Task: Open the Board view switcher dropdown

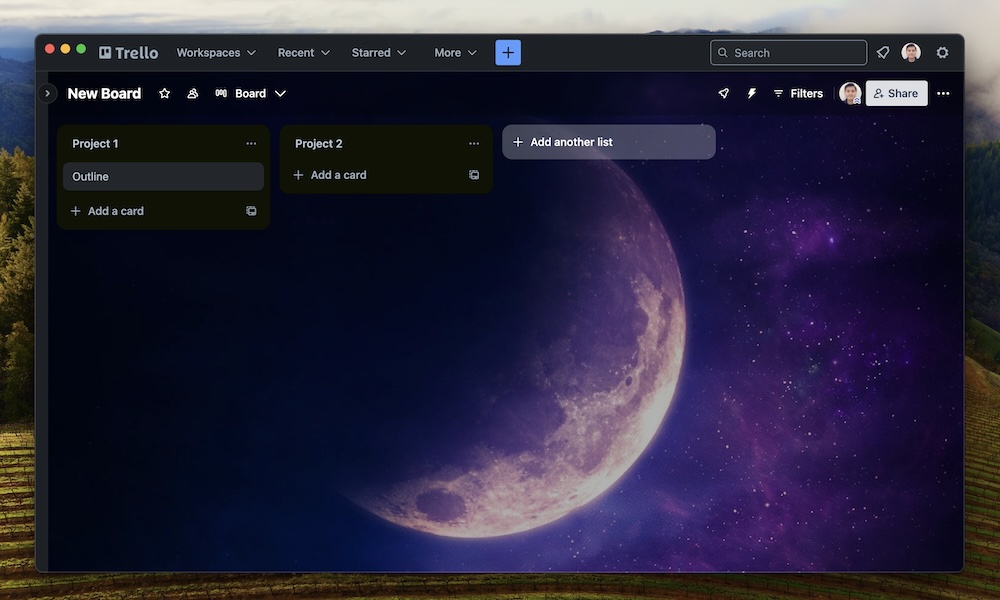Action: tap(251, 93)
